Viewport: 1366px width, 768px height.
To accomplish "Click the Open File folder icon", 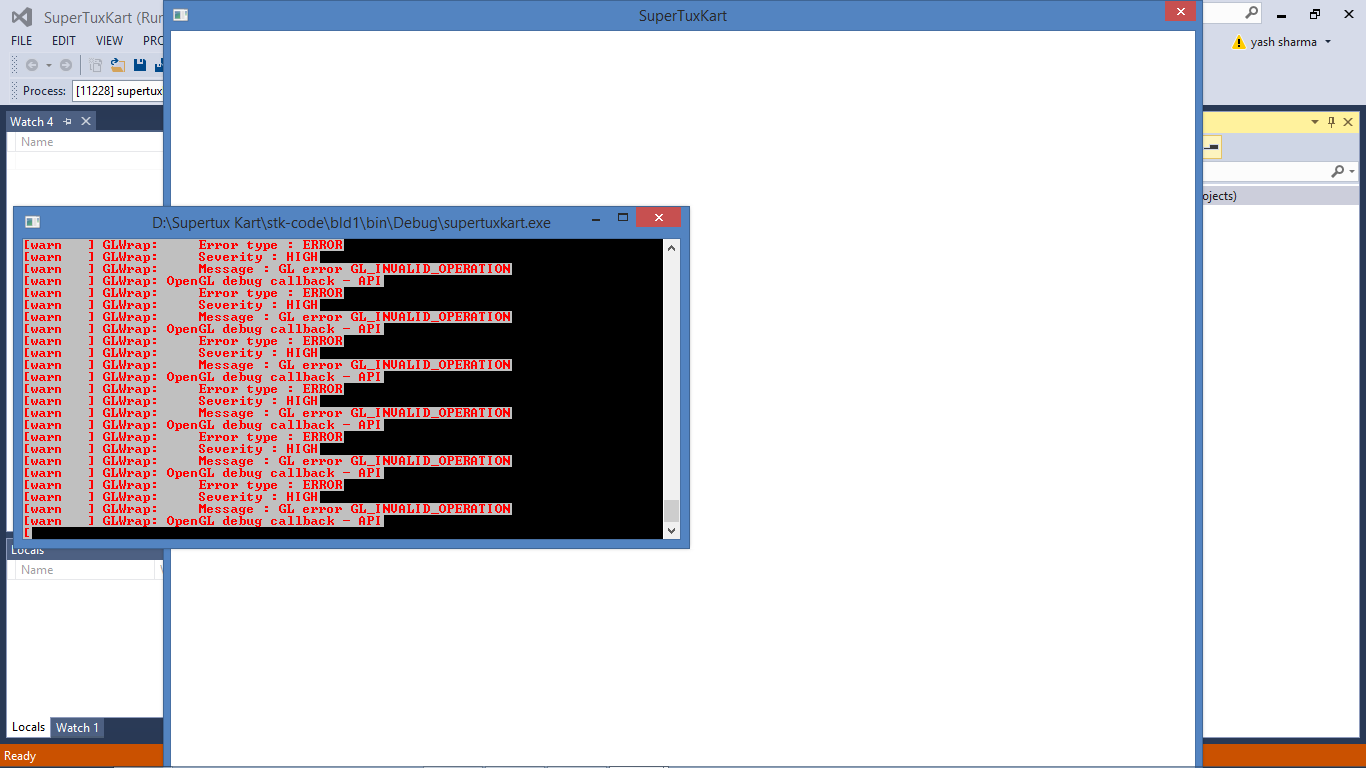I will coord(118,65).
